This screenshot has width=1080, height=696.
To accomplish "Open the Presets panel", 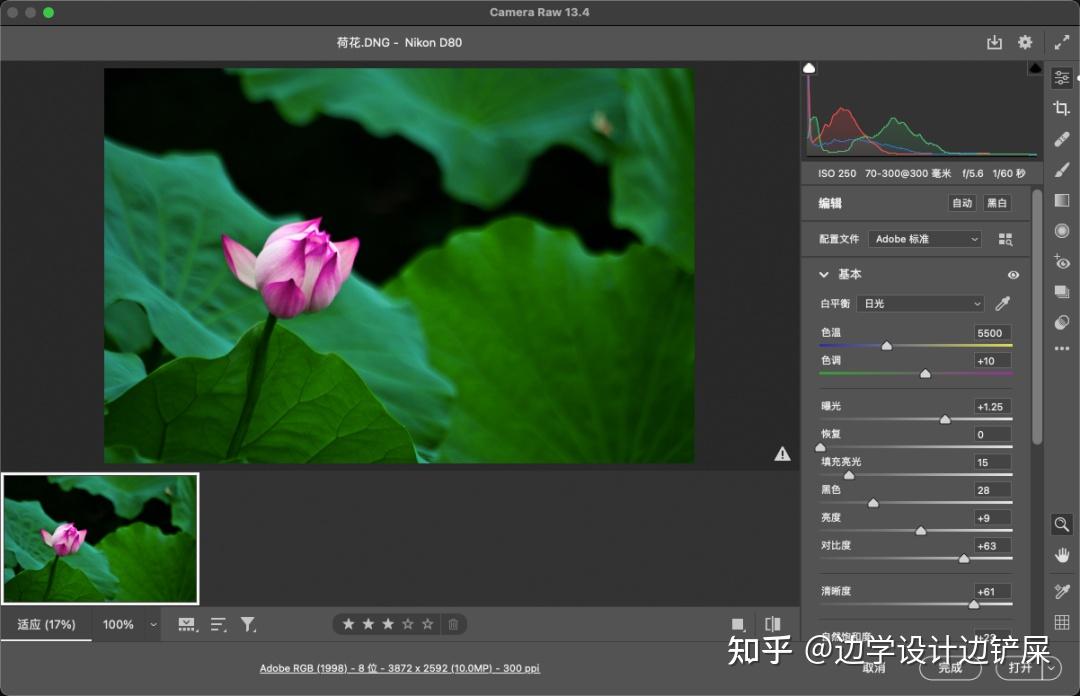I will tap(1061, 292).
